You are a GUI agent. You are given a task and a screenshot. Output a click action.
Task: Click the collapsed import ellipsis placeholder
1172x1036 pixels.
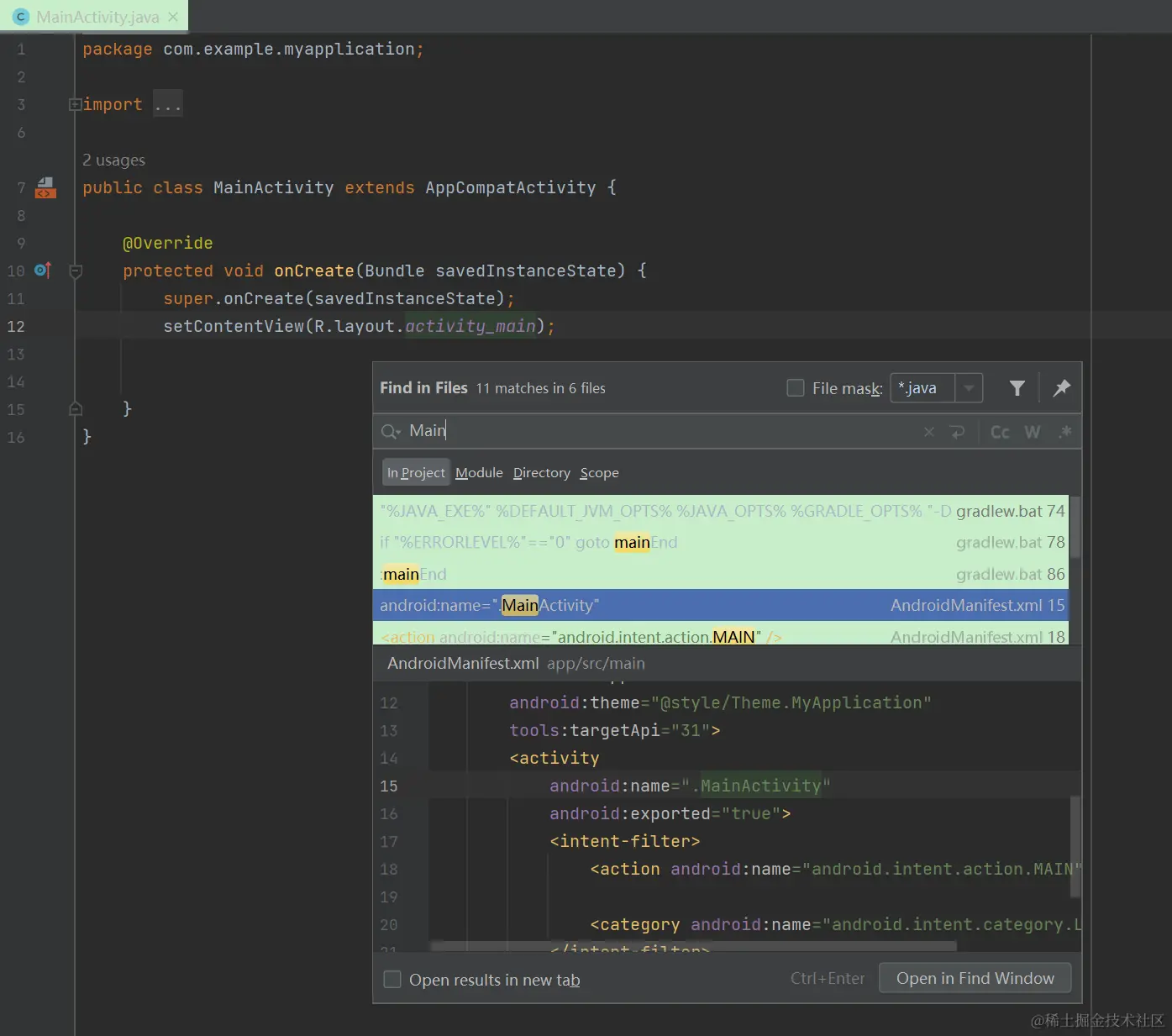coord(167,105)
